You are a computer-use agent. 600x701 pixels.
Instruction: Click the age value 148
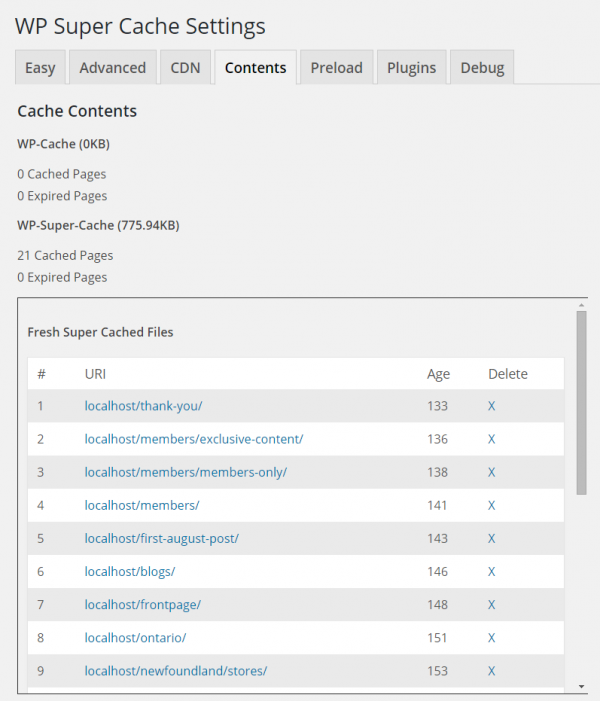click(437, 604)
